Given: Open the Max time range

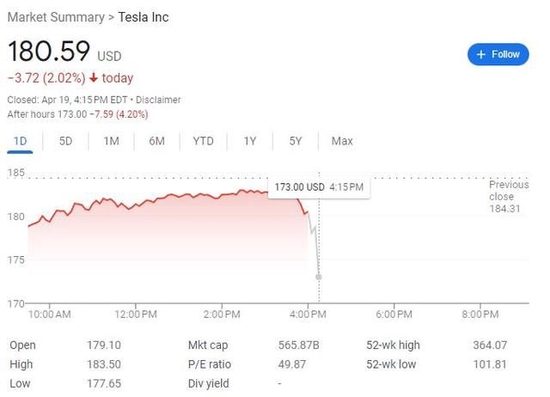Looking at the screenshot, I should point(342,141).
